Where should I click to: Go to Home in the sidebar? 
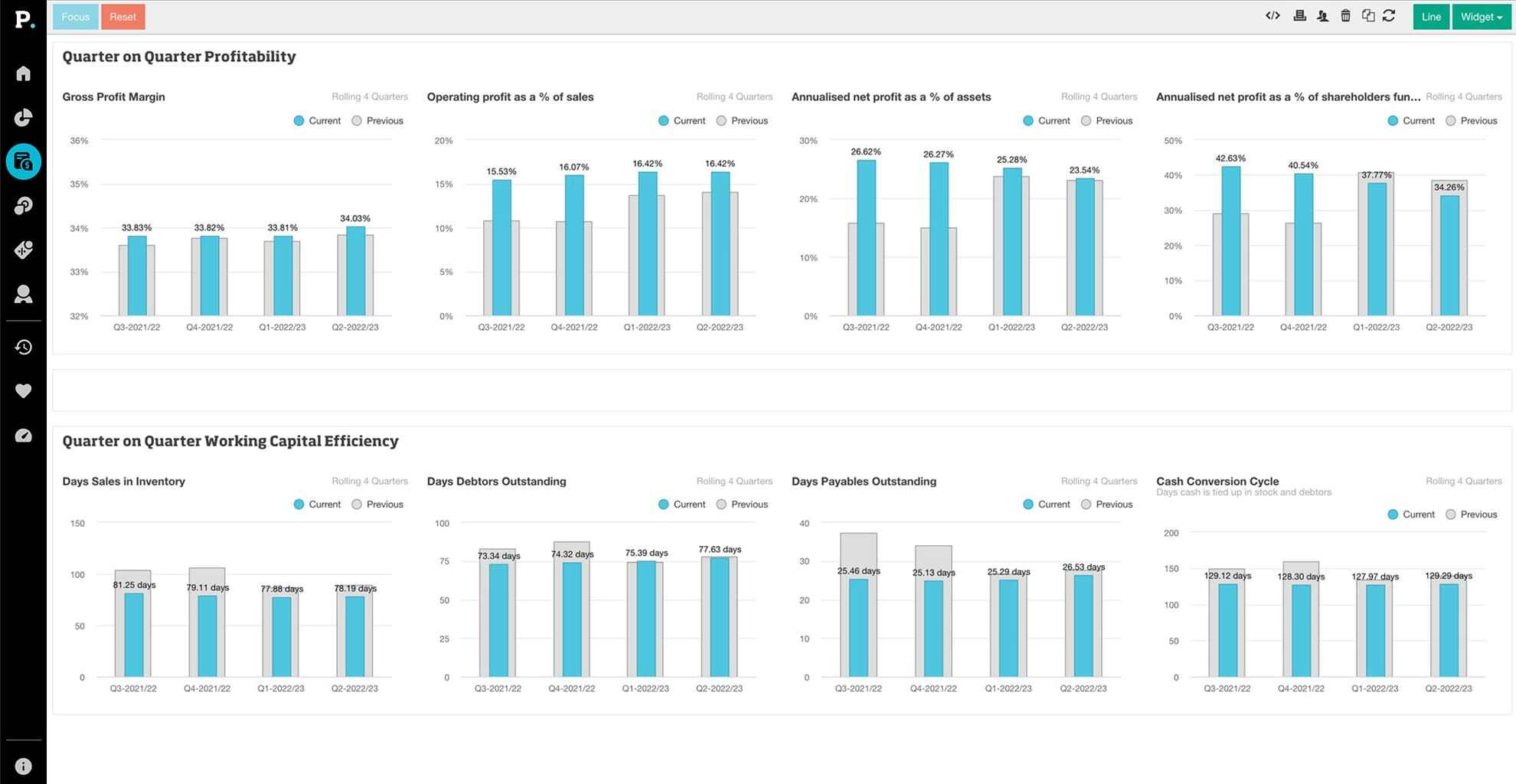[24, 73]
